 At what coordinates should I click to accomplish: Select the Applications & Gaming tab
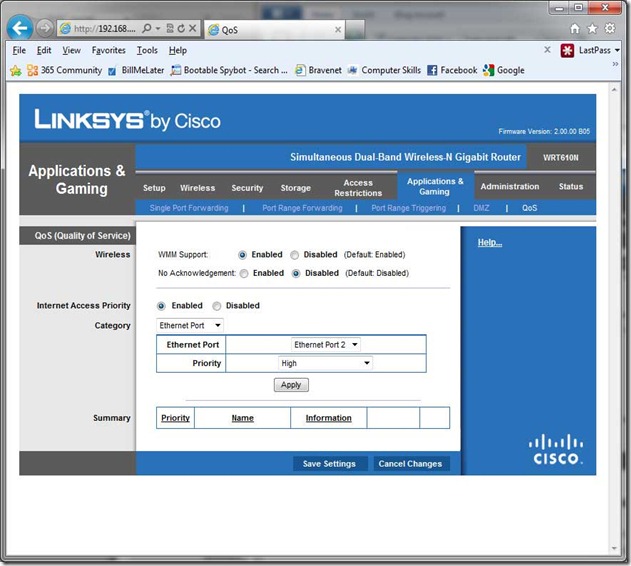pyautogui.click(x=435, y=186)
